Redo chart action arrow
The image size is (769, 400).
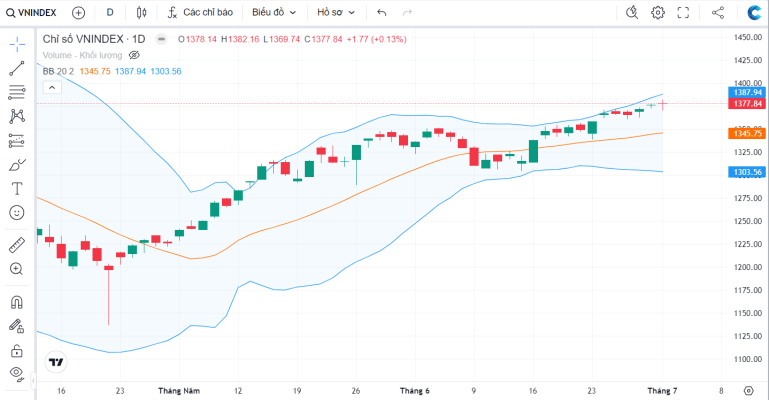(407, 13)
